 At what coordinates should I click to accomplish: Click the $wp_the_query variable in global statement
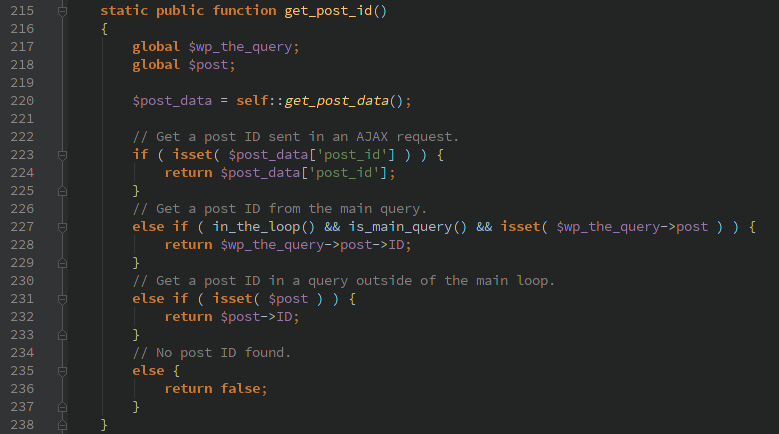[240, 47]
